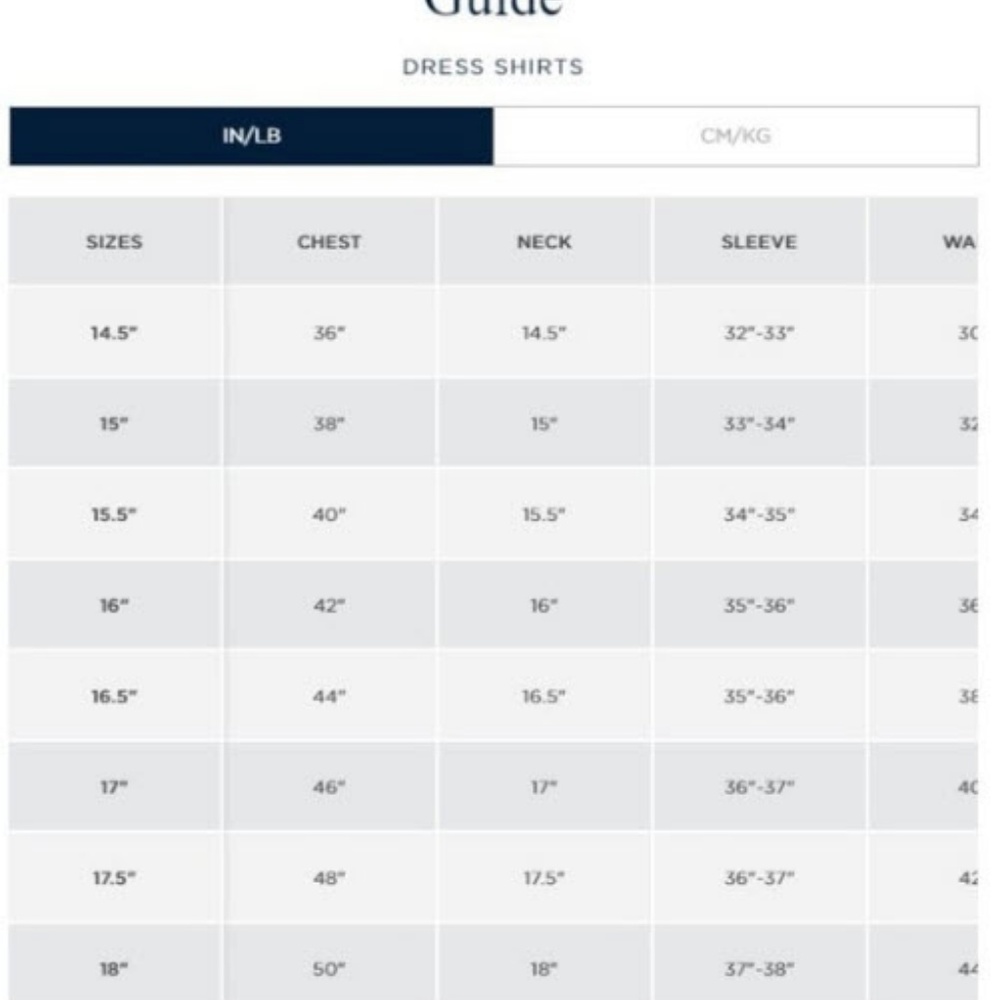Select the 16.5" size row label

pyautogui.click(x=113, y=696)
